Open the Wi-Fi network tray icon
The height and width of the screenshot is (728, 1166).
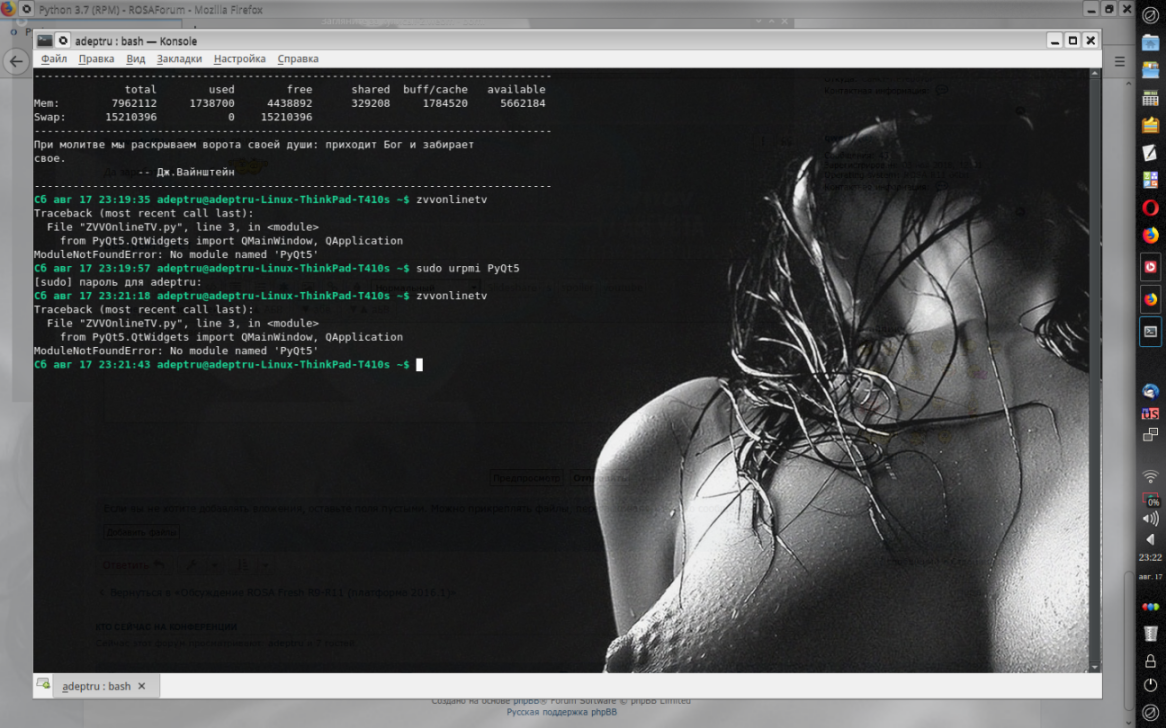coord(1150,476)
